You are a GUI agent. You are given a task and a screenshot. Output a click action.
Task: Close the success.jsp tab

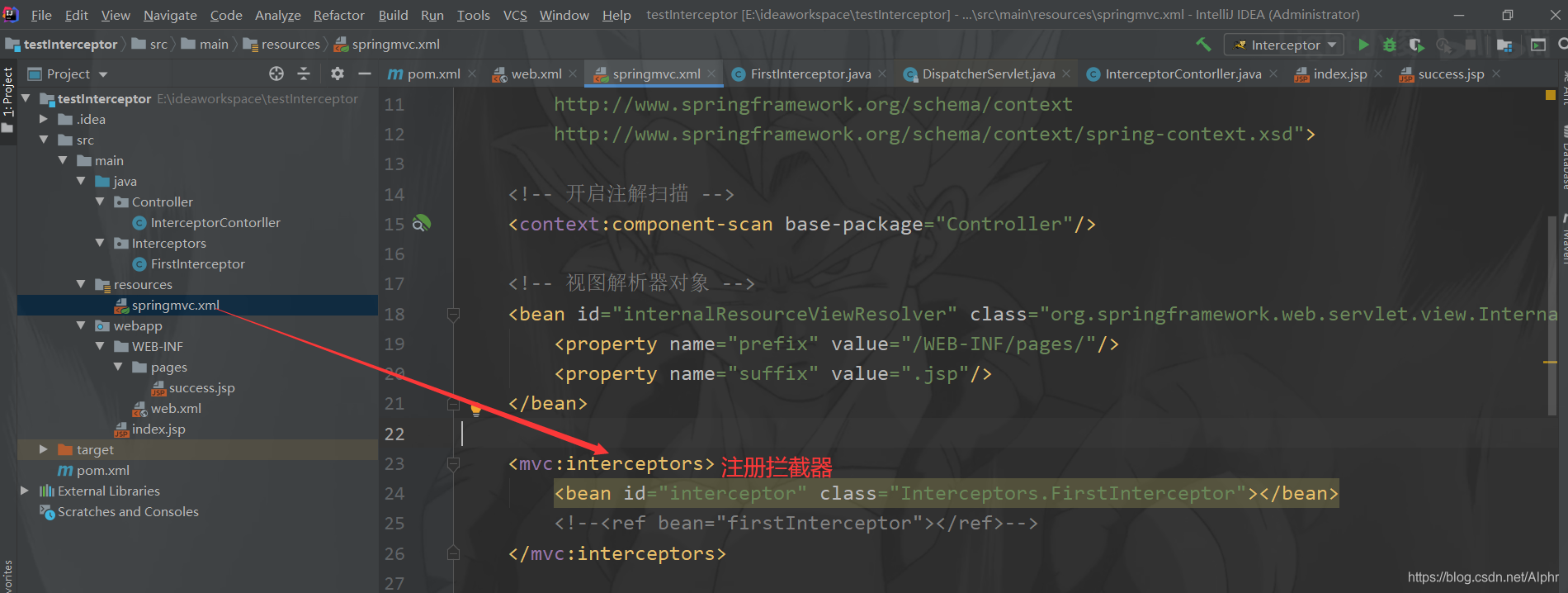(1496, 74)
